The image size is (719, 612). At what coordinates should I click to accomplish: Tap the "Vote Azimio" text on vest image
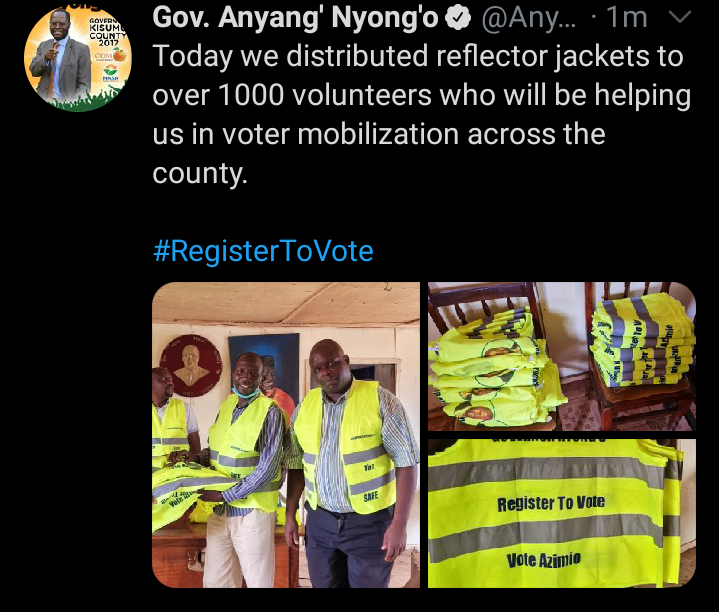click(x=543, y=560)
